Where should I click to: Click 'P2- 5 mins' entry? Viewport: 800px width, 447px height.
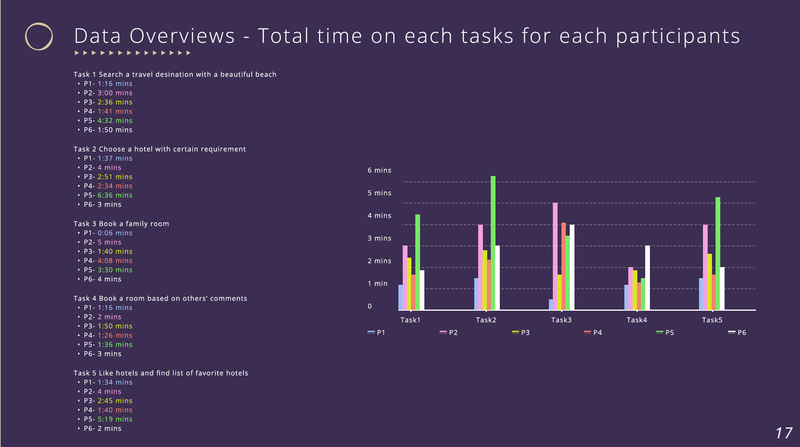tap(103, 242)
